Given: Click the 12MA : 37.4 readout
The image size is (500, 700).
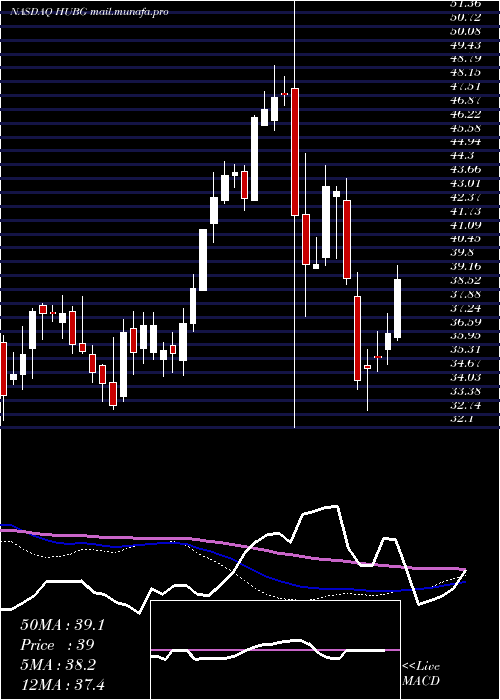Looking at the screenshot, I should click(62, 684).
